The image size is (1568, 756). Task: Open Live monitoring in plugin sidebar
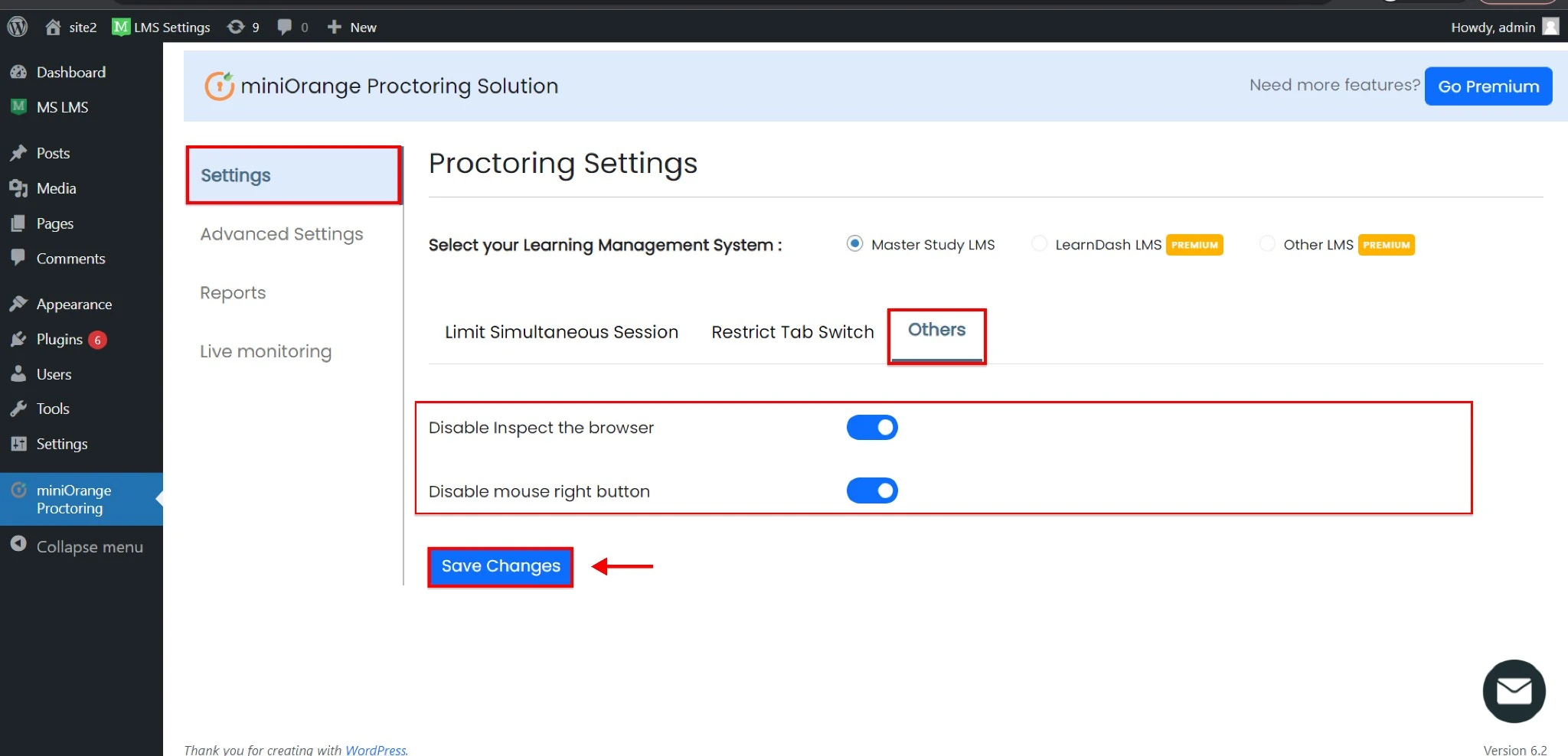[x=266, y=351]
